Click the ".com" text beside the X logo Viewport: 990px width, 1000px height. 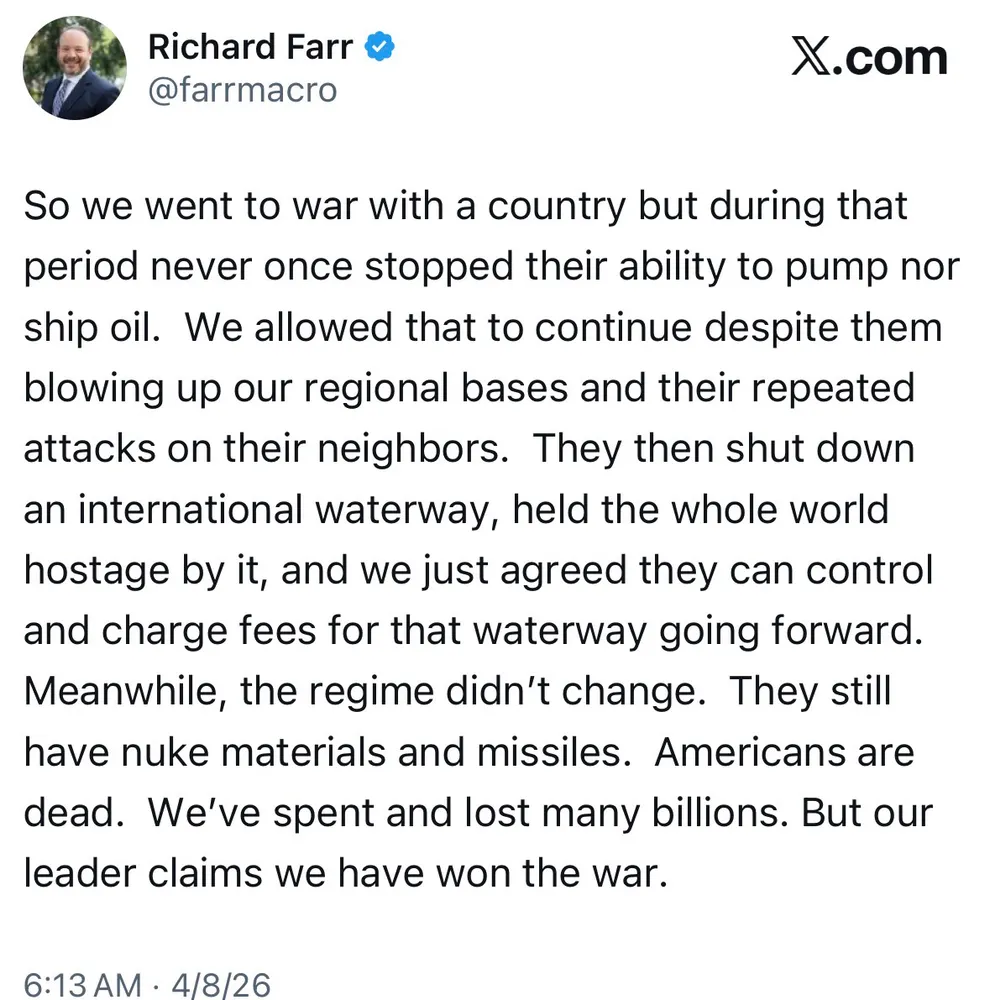(892, 57)
